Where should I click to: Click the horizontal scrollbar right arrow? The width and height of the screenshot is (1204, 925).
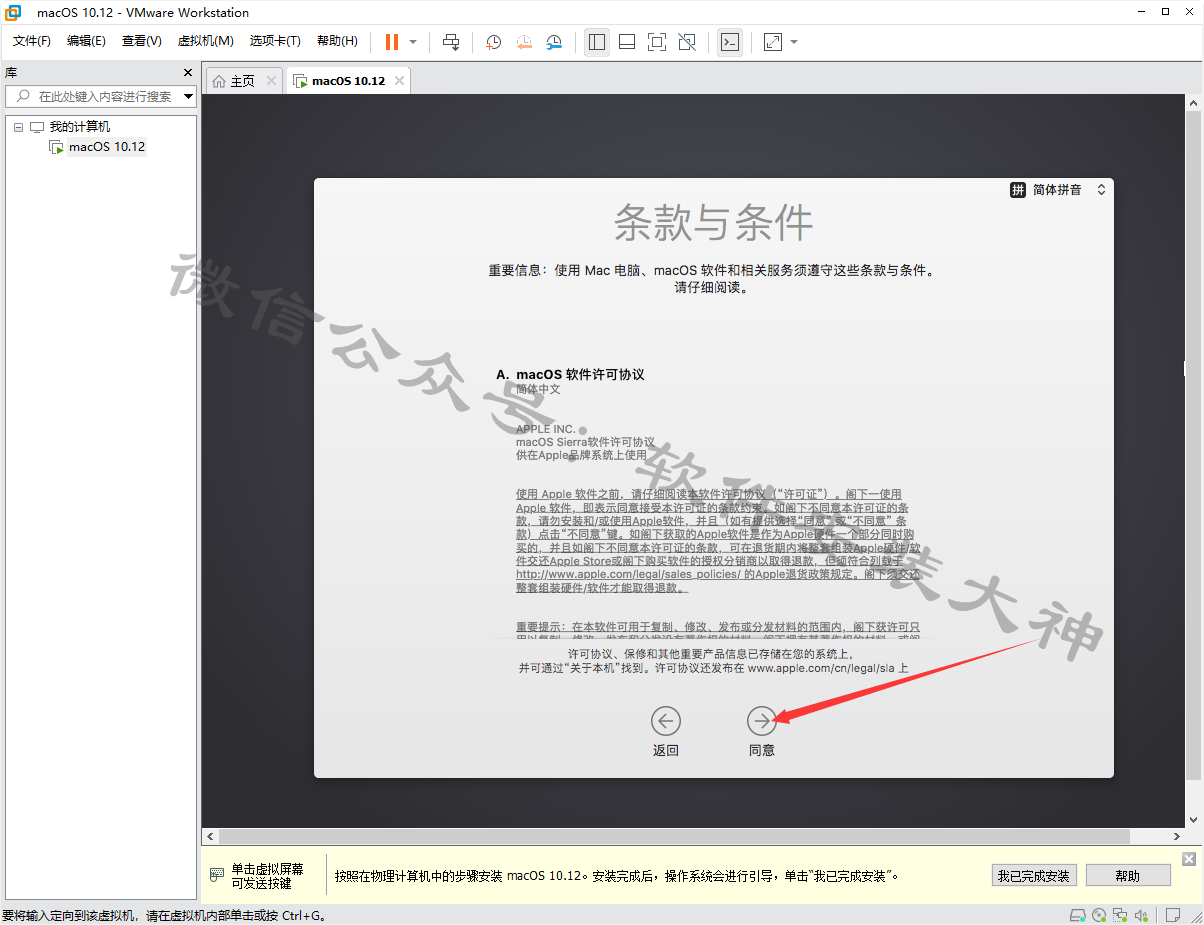point(1176,836)
